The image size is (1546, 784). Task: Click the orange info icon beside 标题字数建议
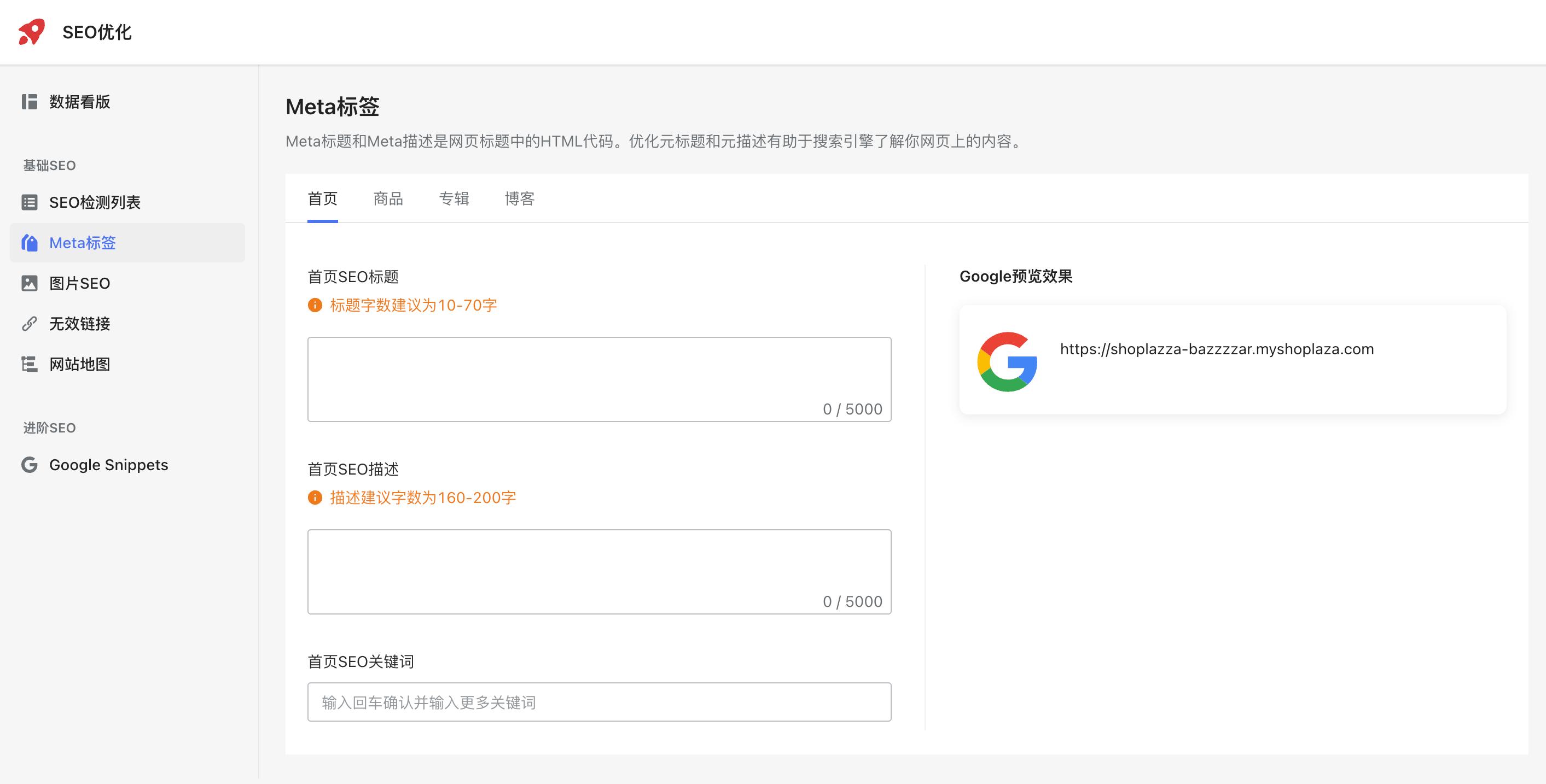[315, 305]
